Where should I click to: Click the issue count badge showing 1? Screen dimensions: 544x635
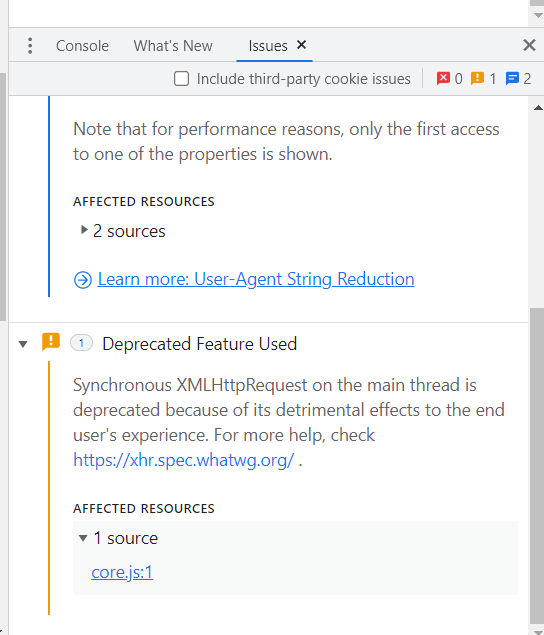[x=81, y=343]
